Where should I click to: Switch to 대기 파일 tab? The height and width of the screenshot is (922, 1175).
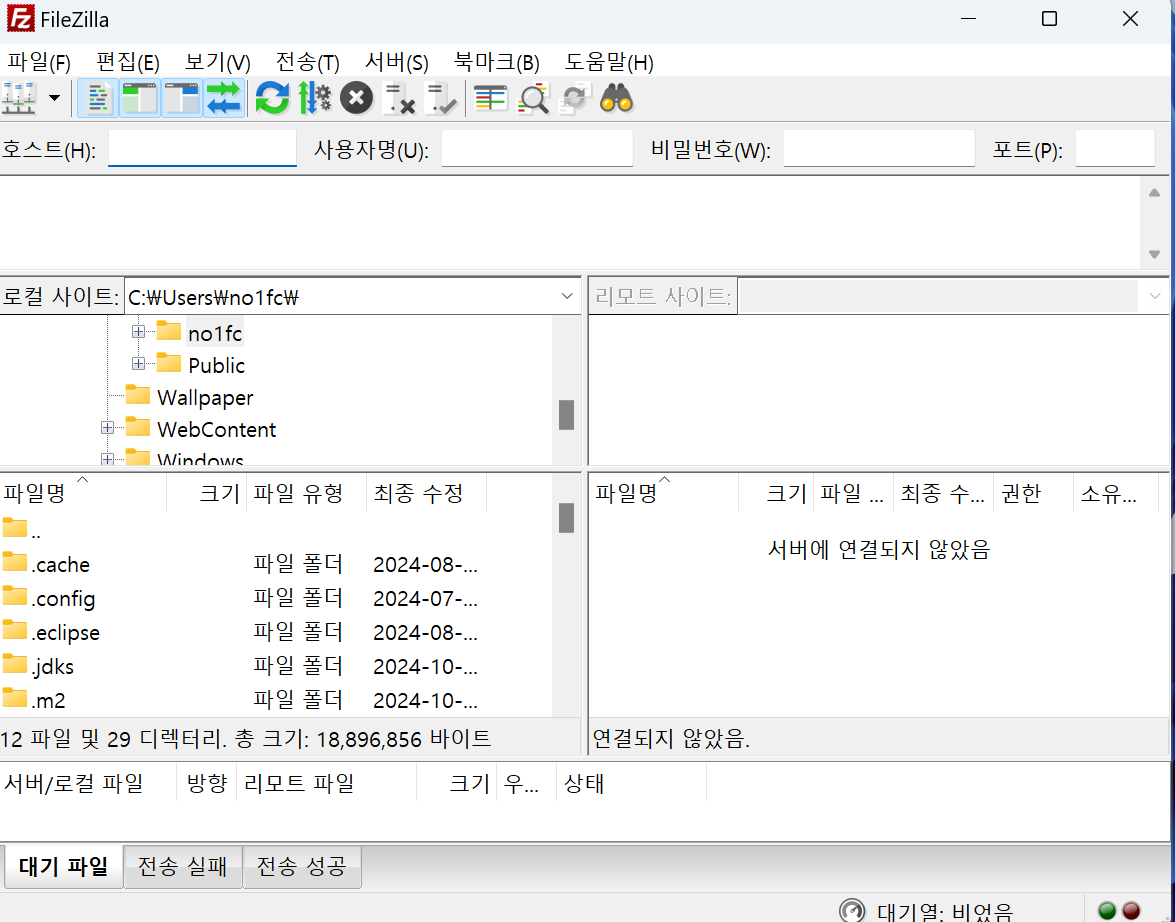tap(64, 867)
